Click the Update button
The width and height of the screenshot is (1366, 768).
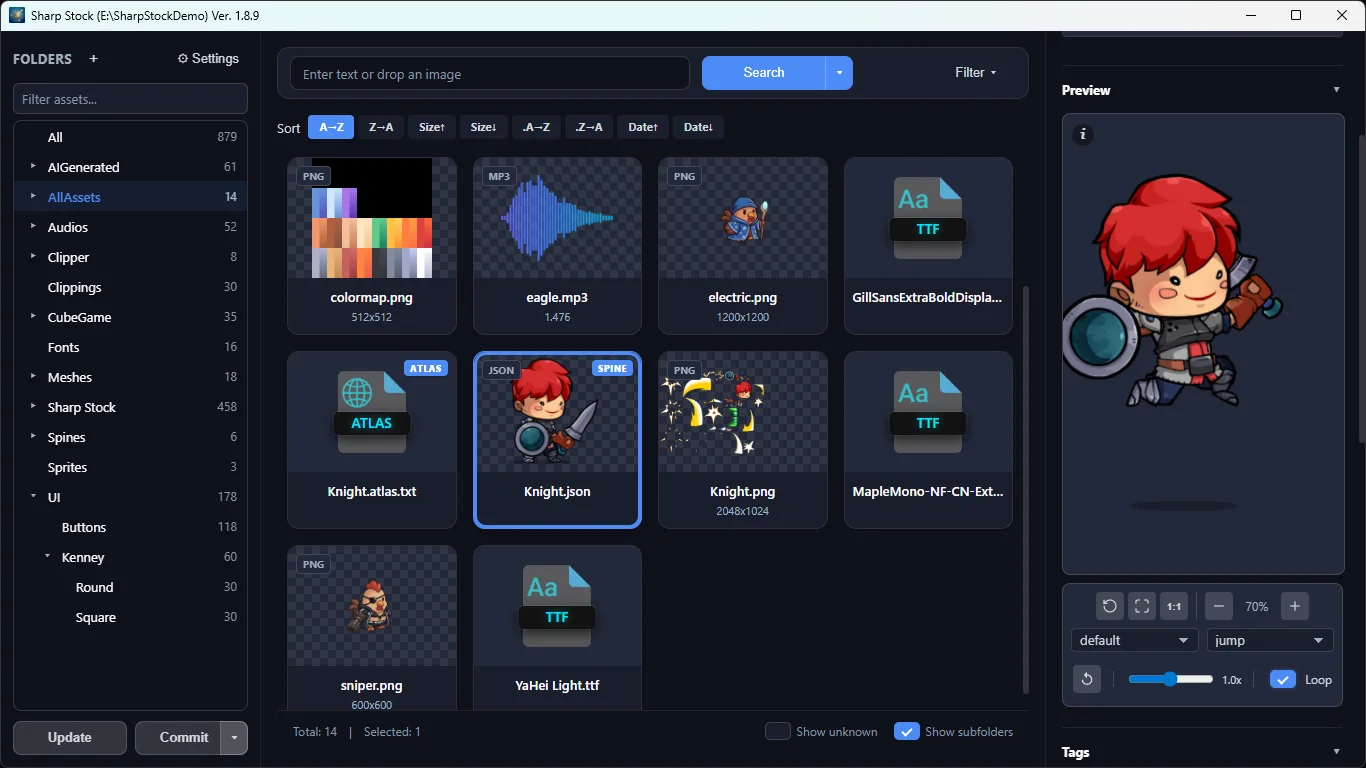click(x=70, y=738)
